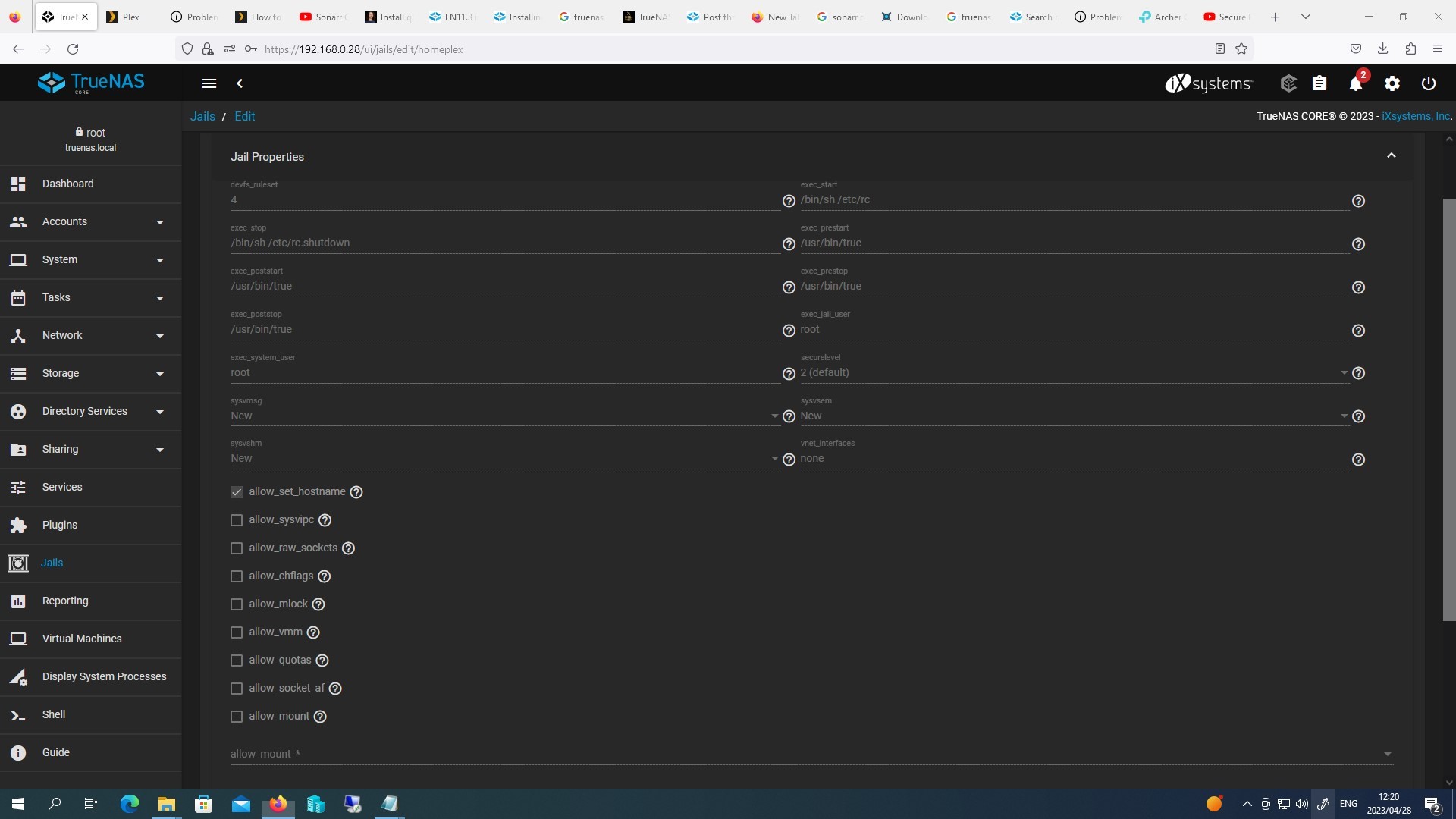
Task: Show help for exec_system_user field
Action: [x=789, y=374]
